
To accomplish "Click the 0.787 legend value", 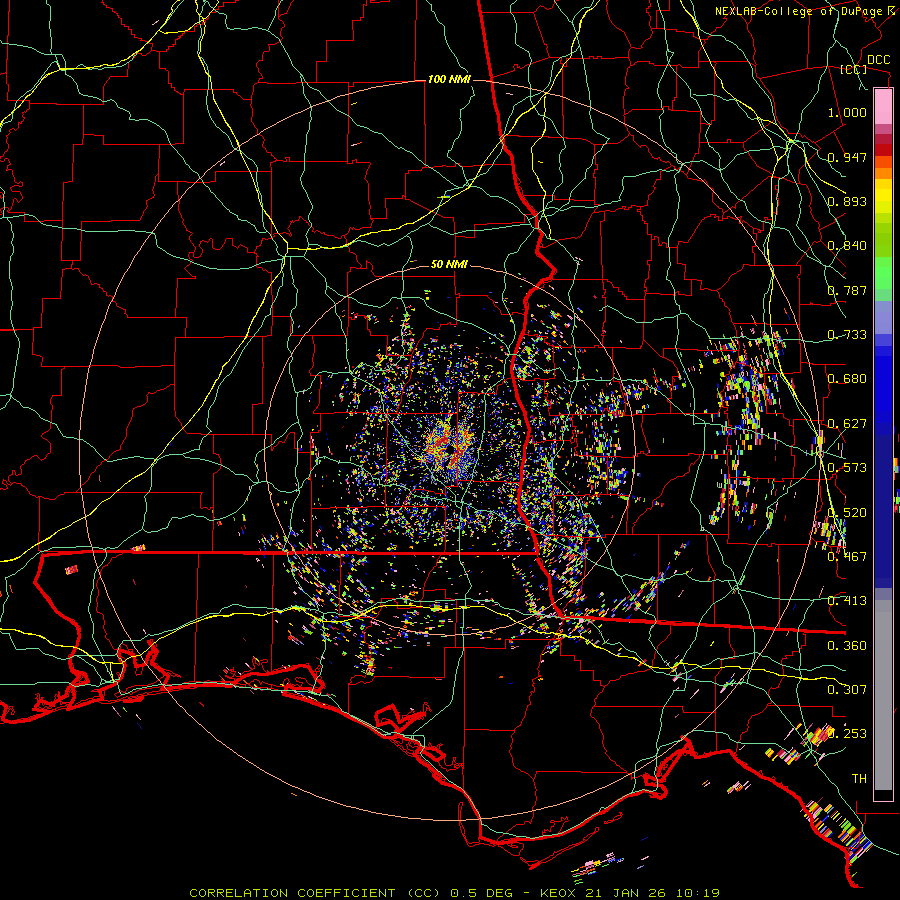I will pos(847,290).
